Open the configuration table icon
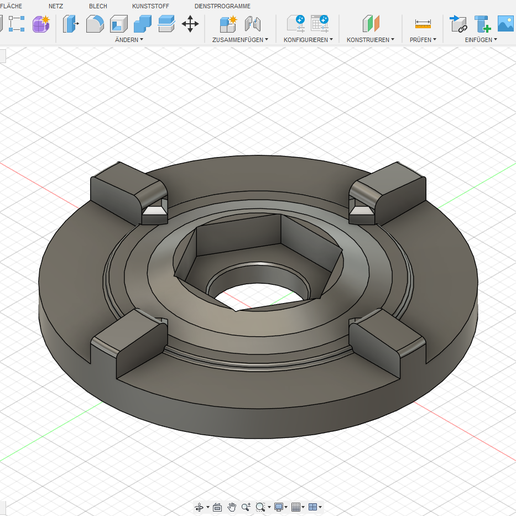The width and height of the screenshot is (516, 516). (x=320, y=24)
